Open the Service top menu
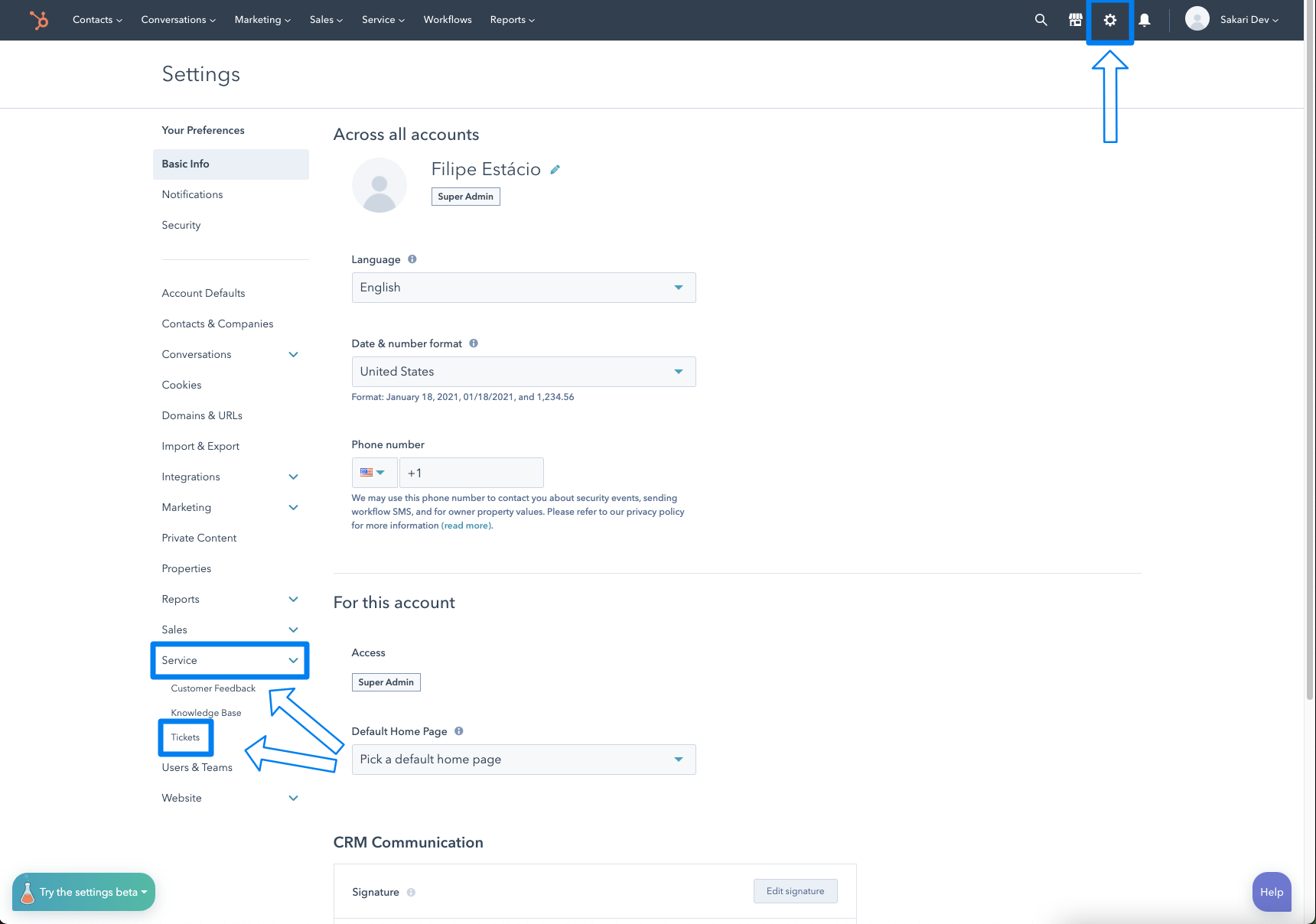 (x=383, y=20)
